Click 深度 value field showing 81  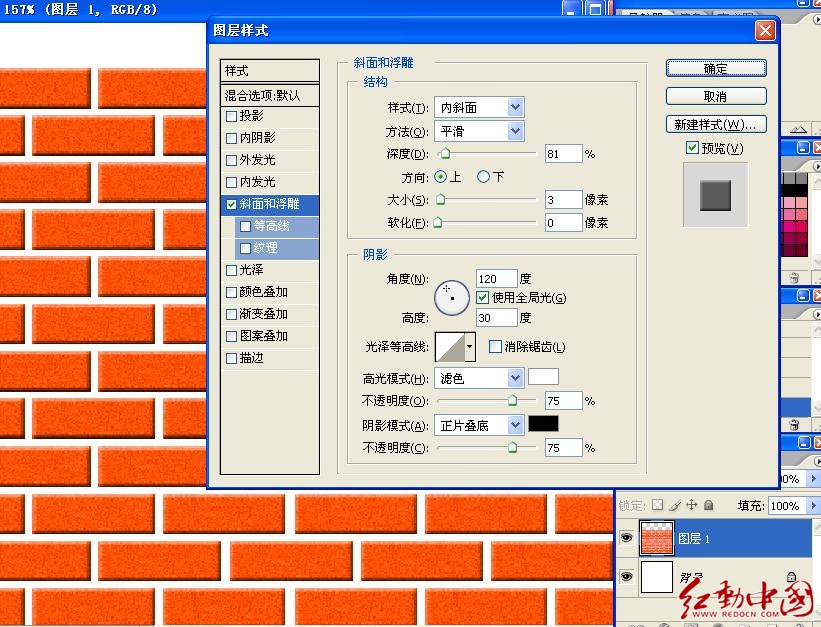(563, 153)
